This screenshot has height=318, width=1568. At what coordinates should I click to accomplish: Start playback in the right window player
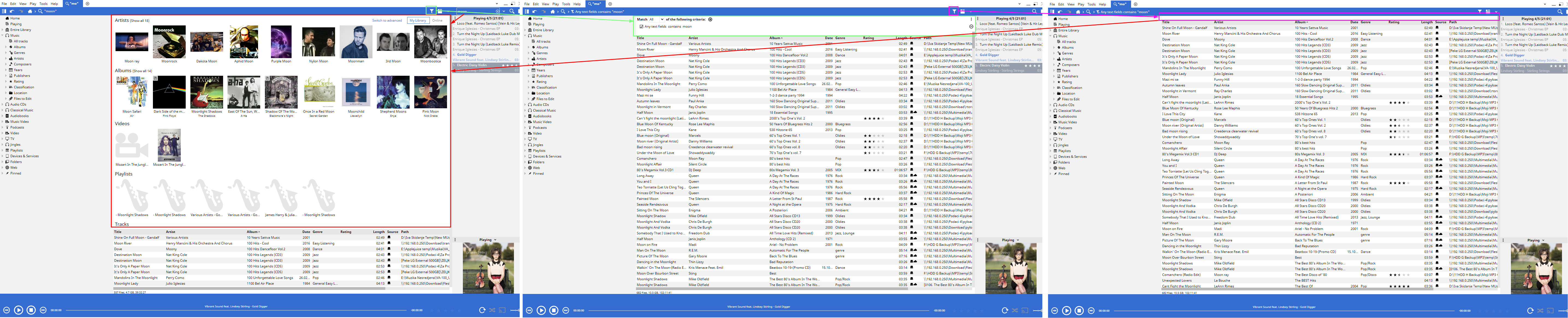[1066, 310]
